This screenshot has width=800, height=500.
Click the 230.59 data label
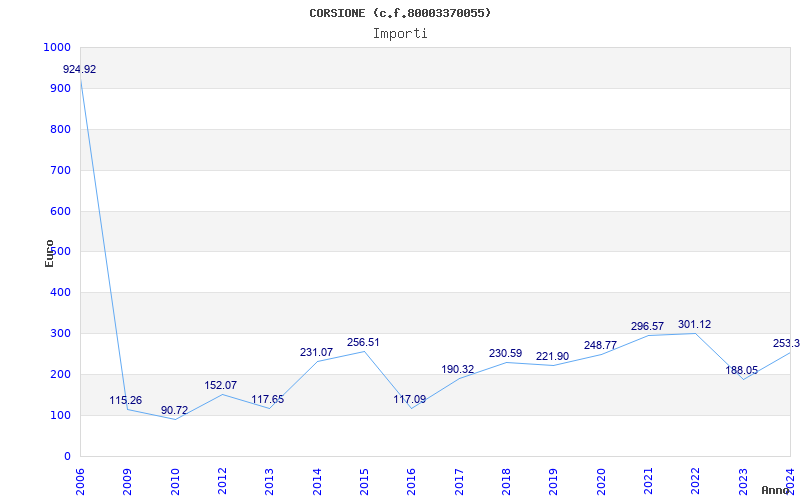click(506, 353)
